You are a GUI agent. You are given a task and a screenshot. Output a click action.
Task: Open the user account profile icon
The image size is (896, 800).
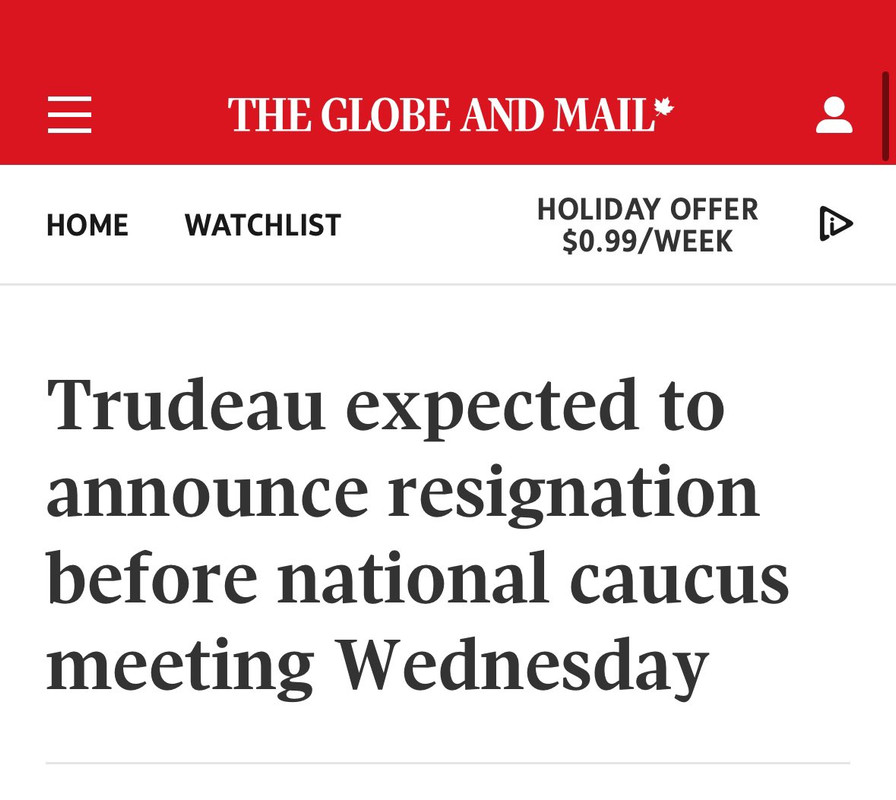point(834,114)
